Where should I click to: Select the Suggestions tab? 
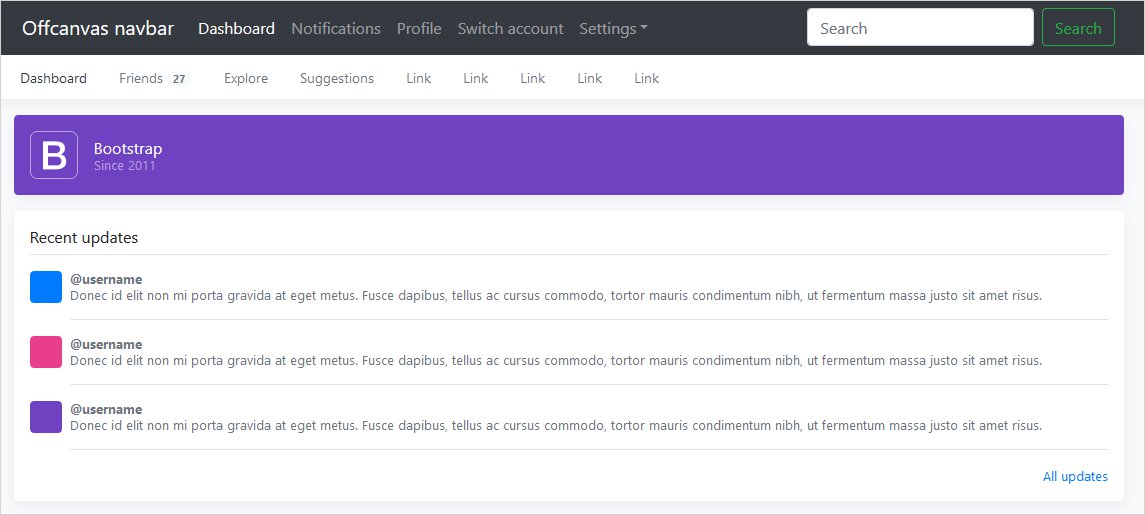click(337, 79)
